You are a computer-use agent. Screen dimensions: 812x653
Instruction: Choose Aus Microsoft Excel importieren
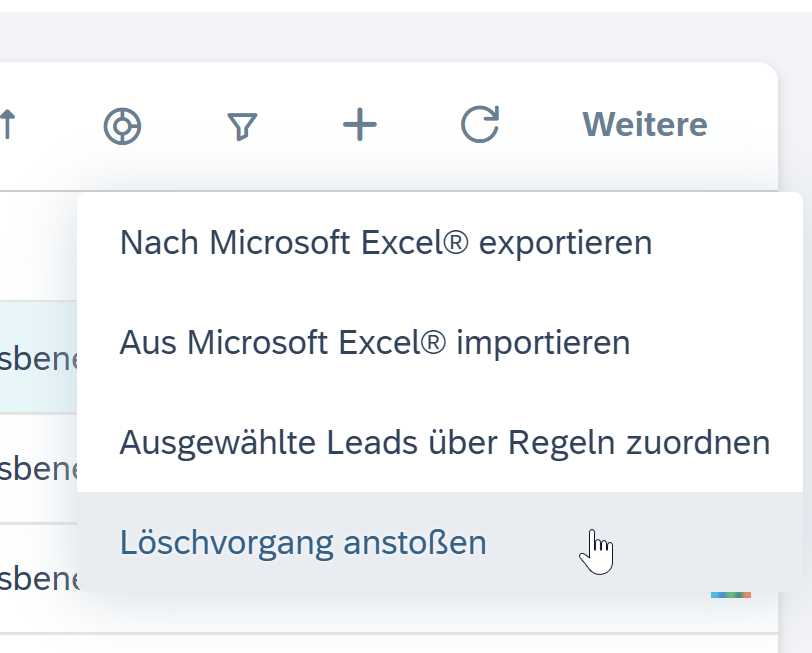pos(375,343)
